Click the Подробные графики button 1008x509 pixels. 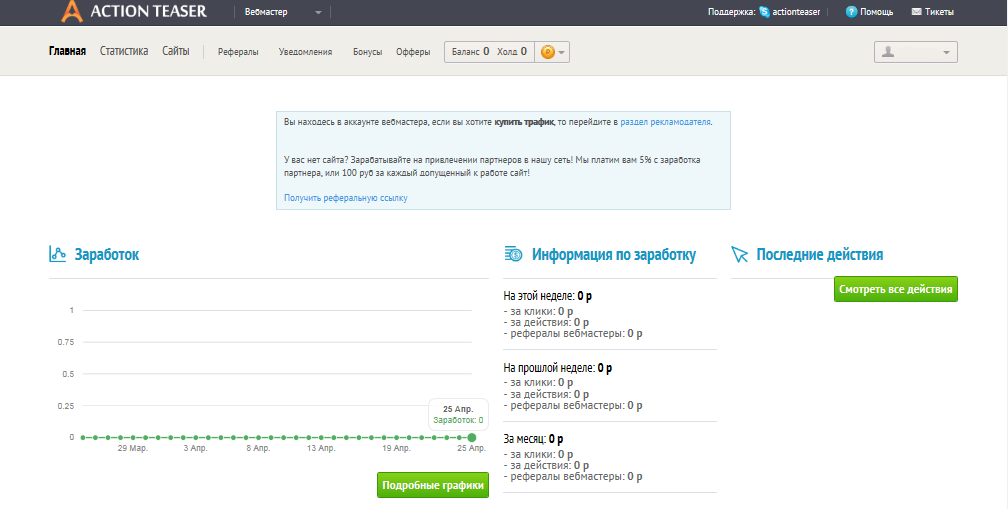tap(433, 485)
